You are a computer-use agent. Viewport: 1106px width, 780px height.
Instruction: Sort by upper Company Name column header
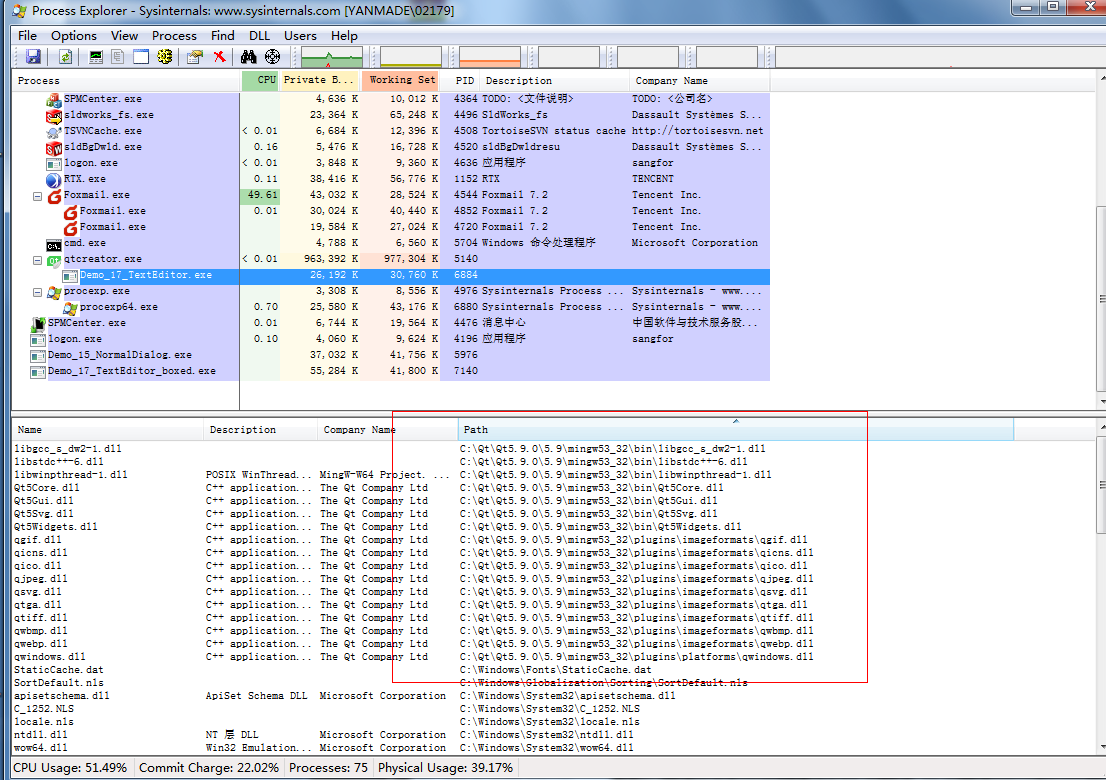coord(700,80)
